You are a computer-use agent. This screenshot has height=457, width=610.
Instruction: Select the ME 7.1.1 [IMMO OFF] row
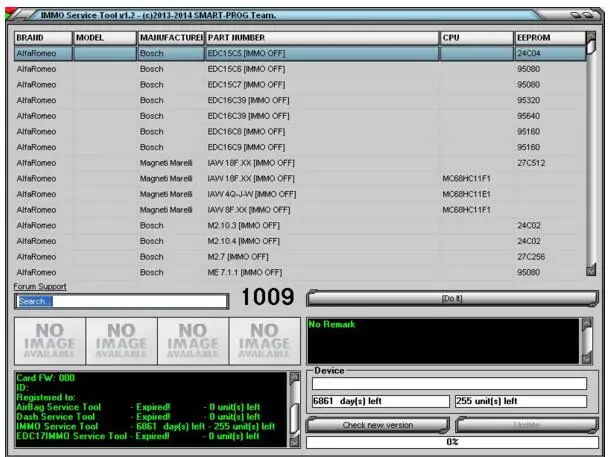coord(300,272)
